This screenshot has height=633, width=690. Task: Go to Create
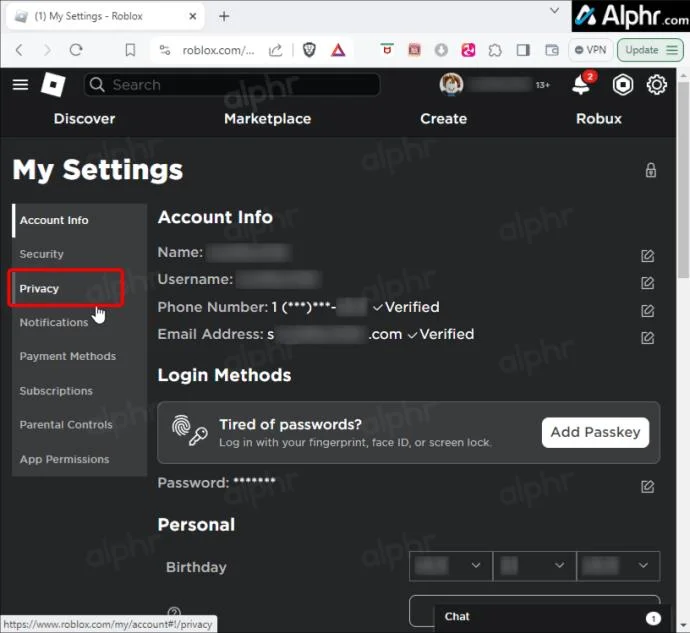tap(443, 118)
